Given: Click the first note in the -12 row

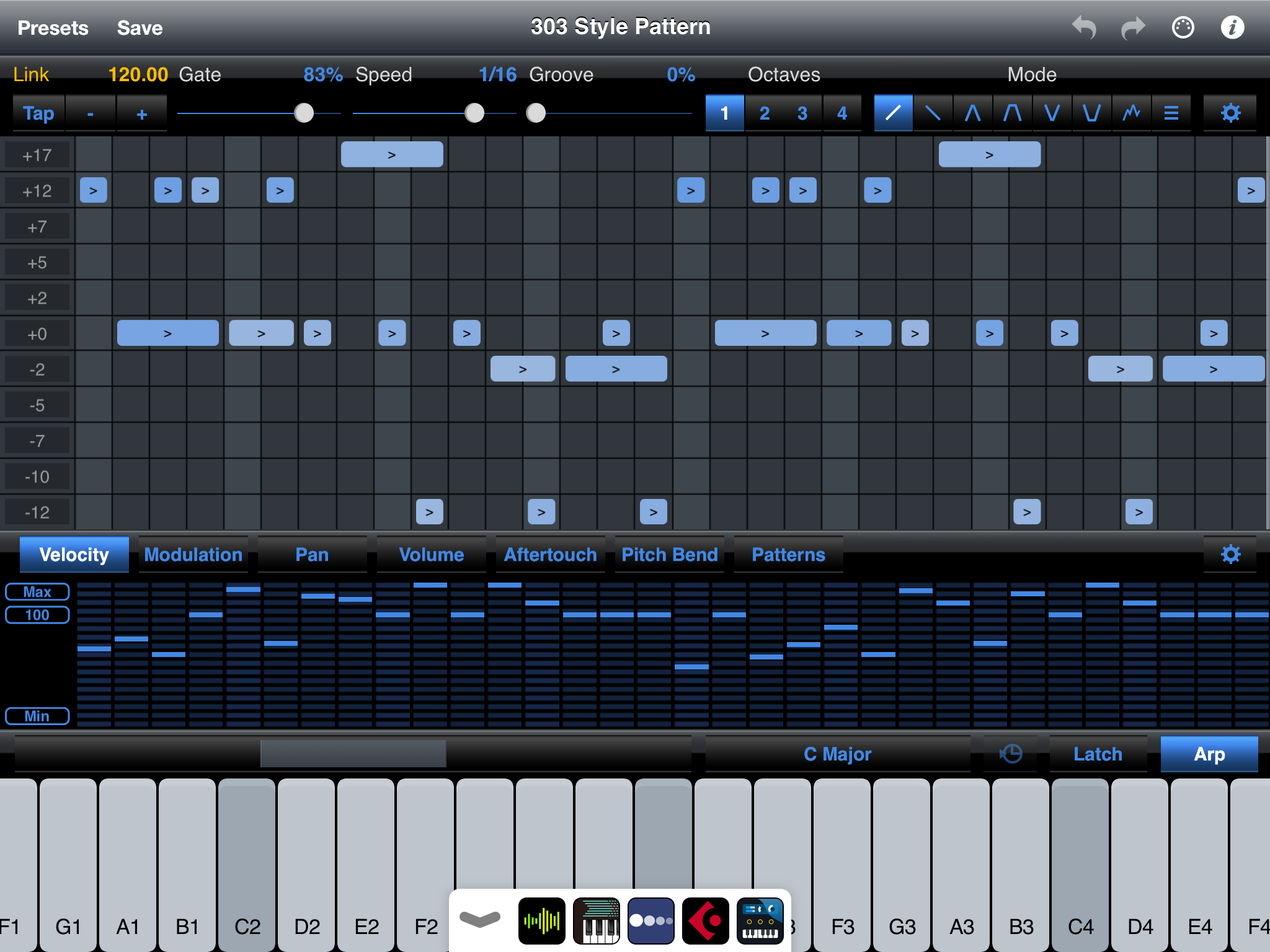Looking at the screenshot, I should point(429,512).
